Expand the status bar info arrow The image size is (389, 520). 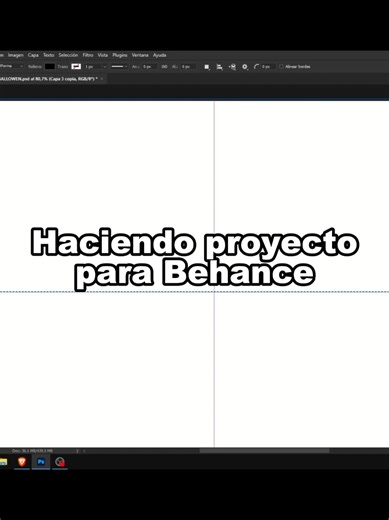[77, 451]
